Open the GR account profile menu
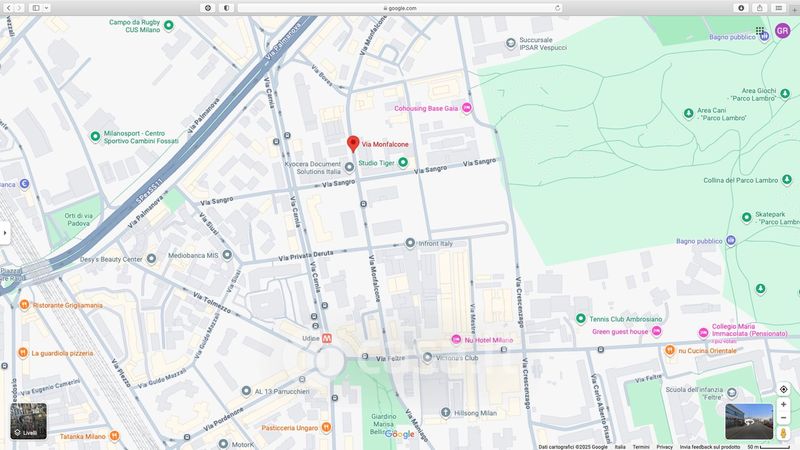The height and width of the screenshot is (450, 800). (x=782, y=31)
